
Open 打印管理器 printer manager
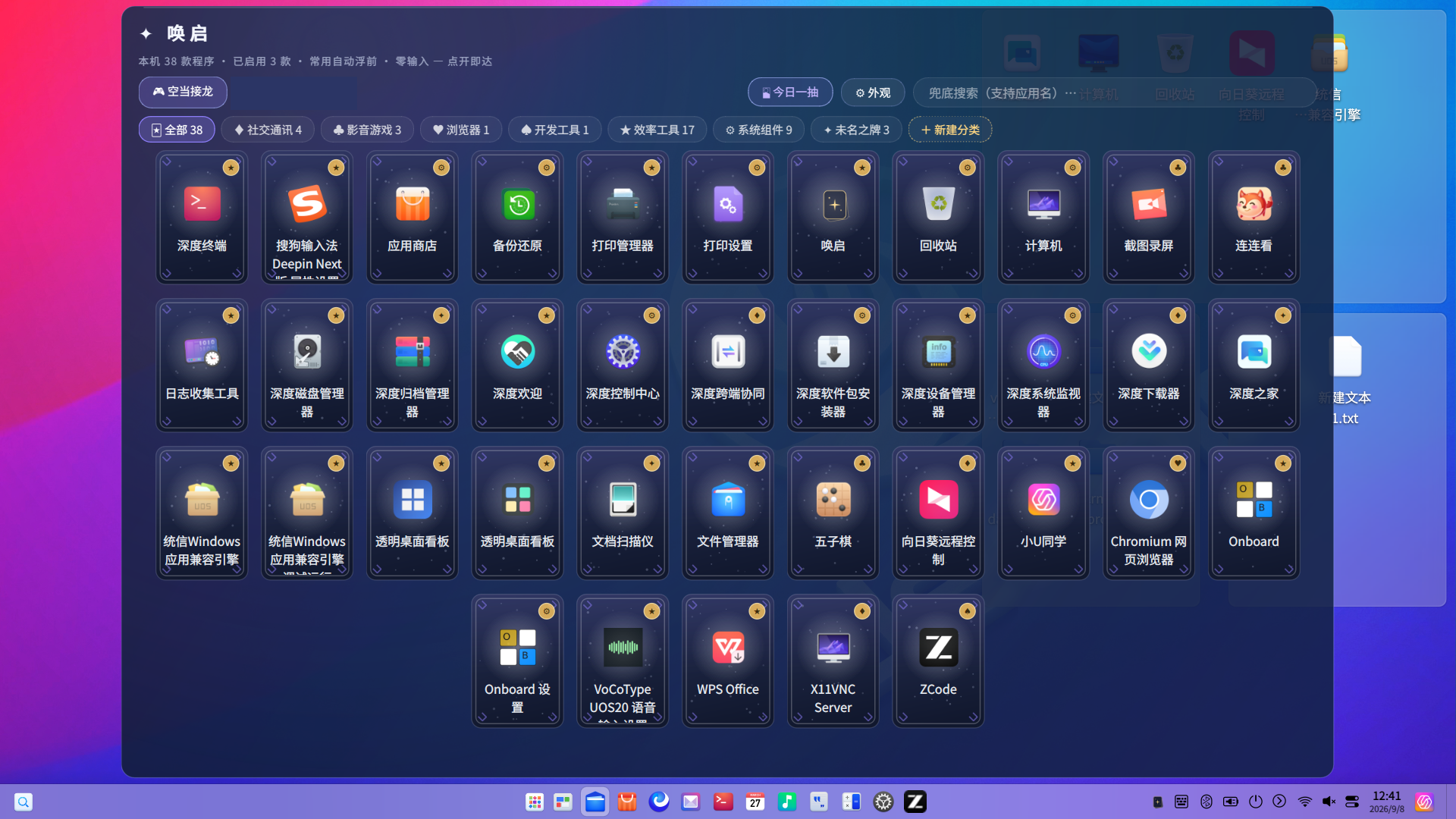coord(623,218)
